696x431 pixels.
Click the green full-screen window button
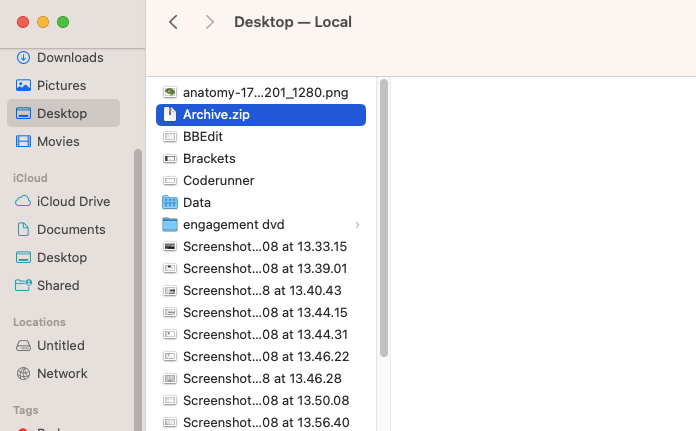tap(63, 22)
